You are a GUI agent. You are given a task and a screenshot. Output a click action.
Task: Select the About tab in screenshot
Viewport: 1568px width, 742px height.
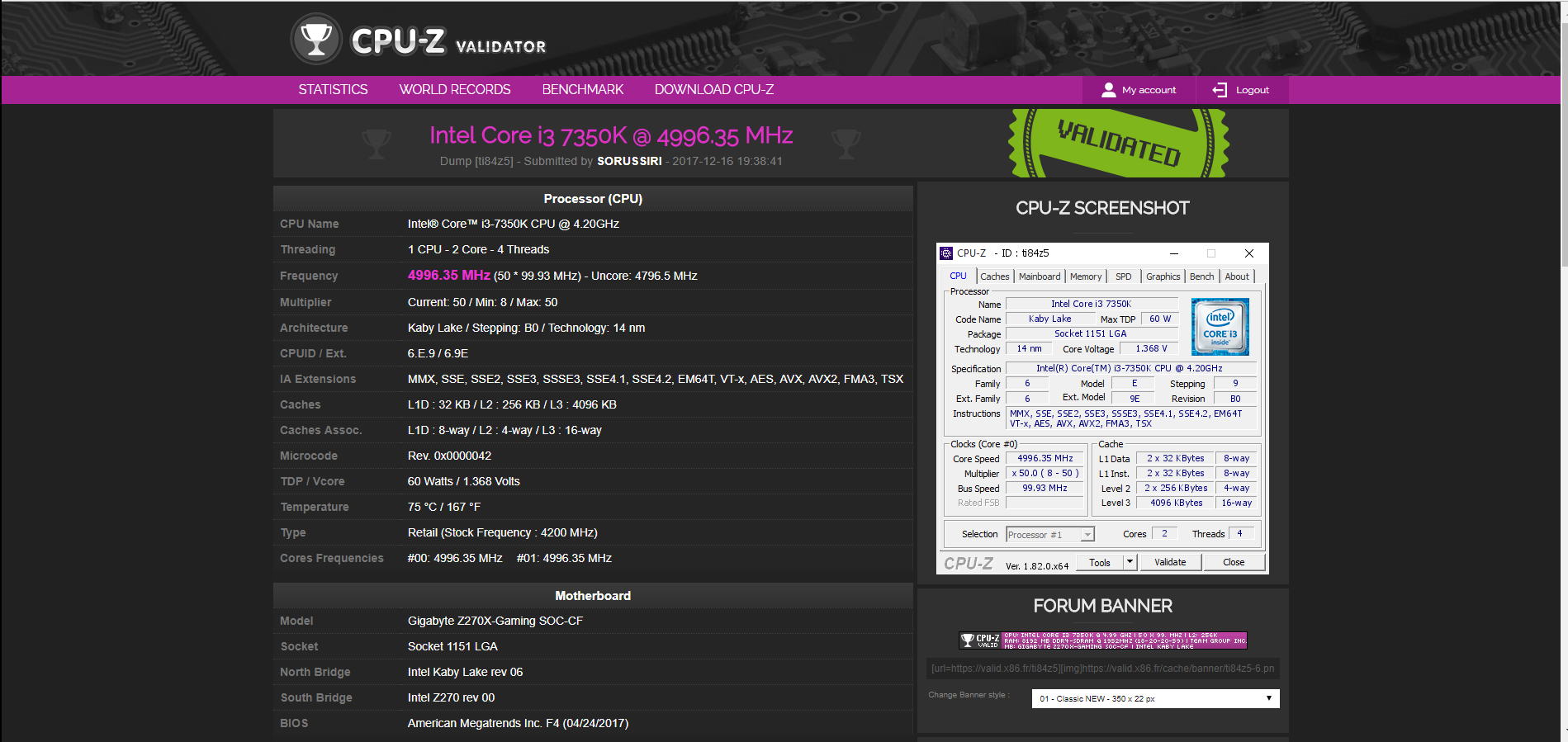1237,276
